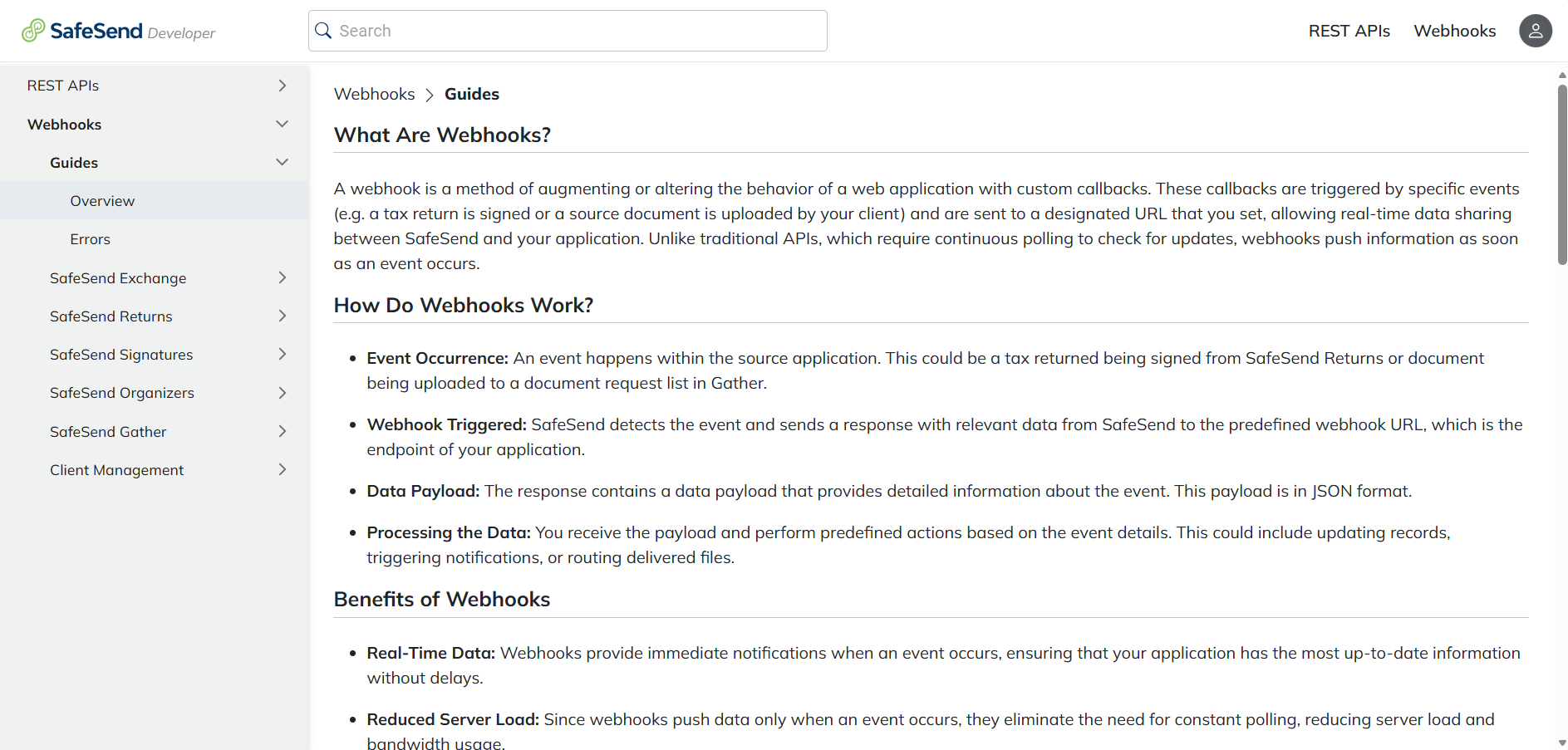Click the page vertical scrollbar thumb
The image size is (1568, 750).
pos(1562,174)
